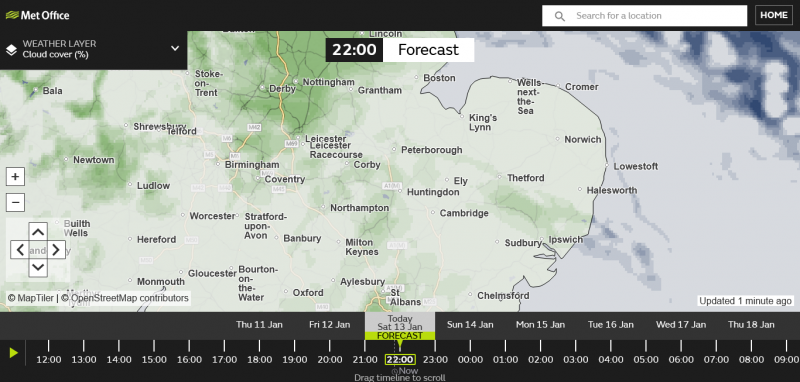This screenshot has height=382, width=800.
Task: Jump to 13:00 on timeline
Action: point(84,360)
